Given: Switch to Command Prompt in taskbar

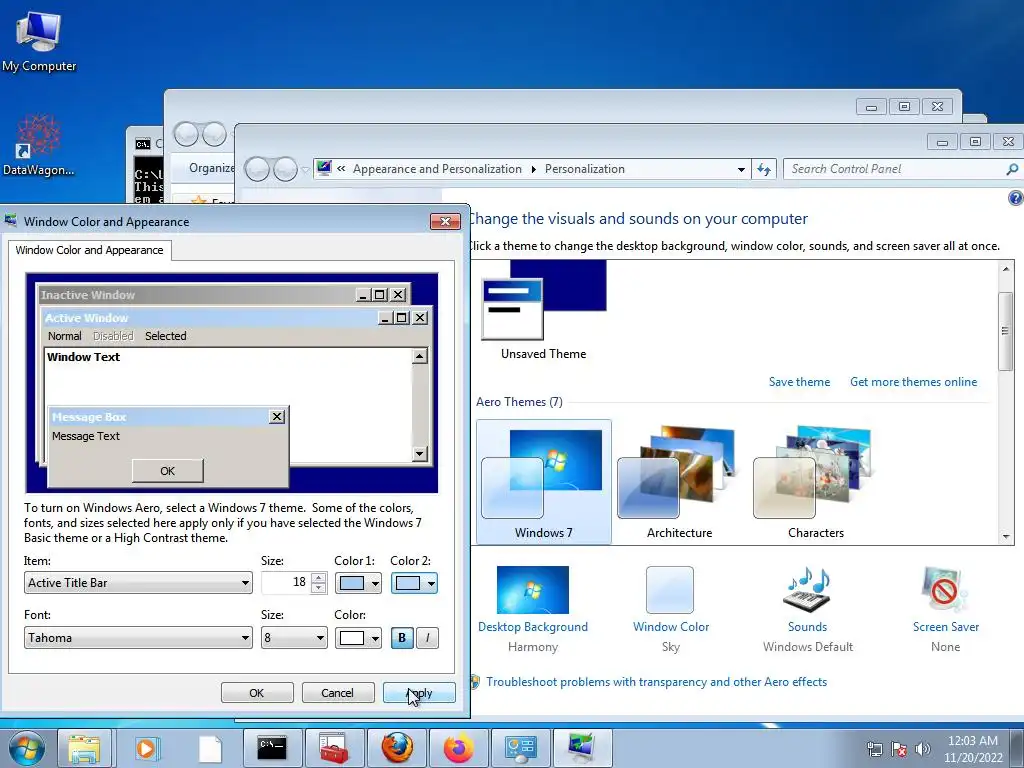Looking at the screenshot, I should pyautogui.click(x=272, y=748).
